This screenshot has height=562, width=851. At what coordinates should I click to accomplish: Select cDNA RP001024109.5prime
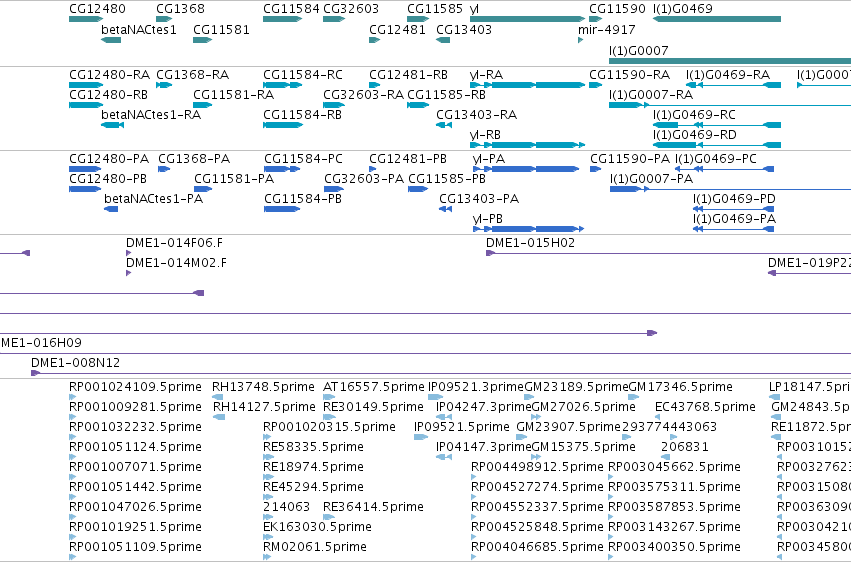[x=136, y=387]
